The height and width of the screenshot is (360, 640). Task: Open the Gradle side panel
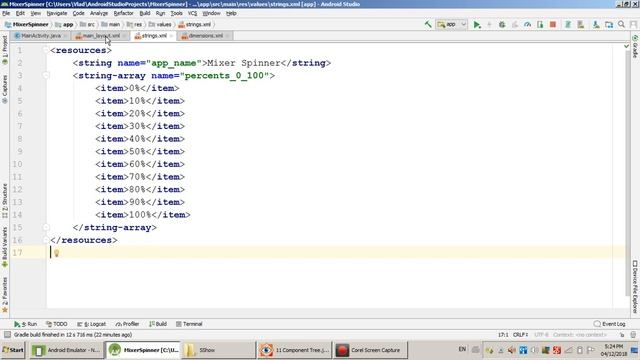point(635,47)
